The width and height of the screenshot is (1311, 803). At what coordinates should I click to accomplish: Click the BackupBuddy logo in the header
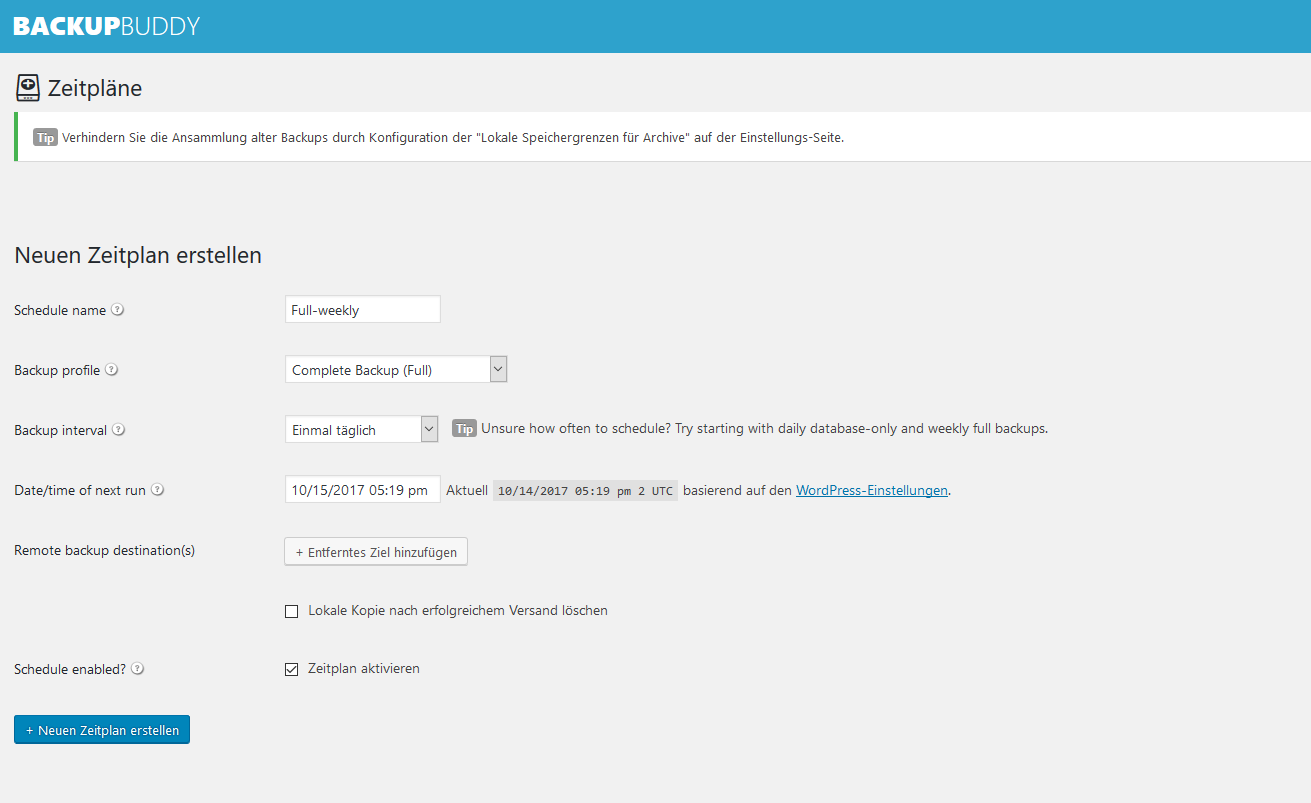(107, 26)
